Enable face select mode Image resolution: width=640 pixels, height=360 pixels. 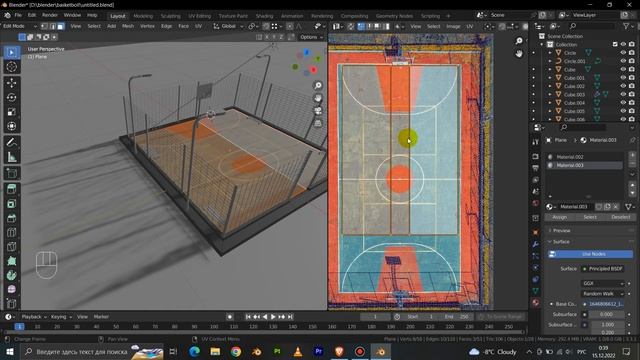coord(60,26)
